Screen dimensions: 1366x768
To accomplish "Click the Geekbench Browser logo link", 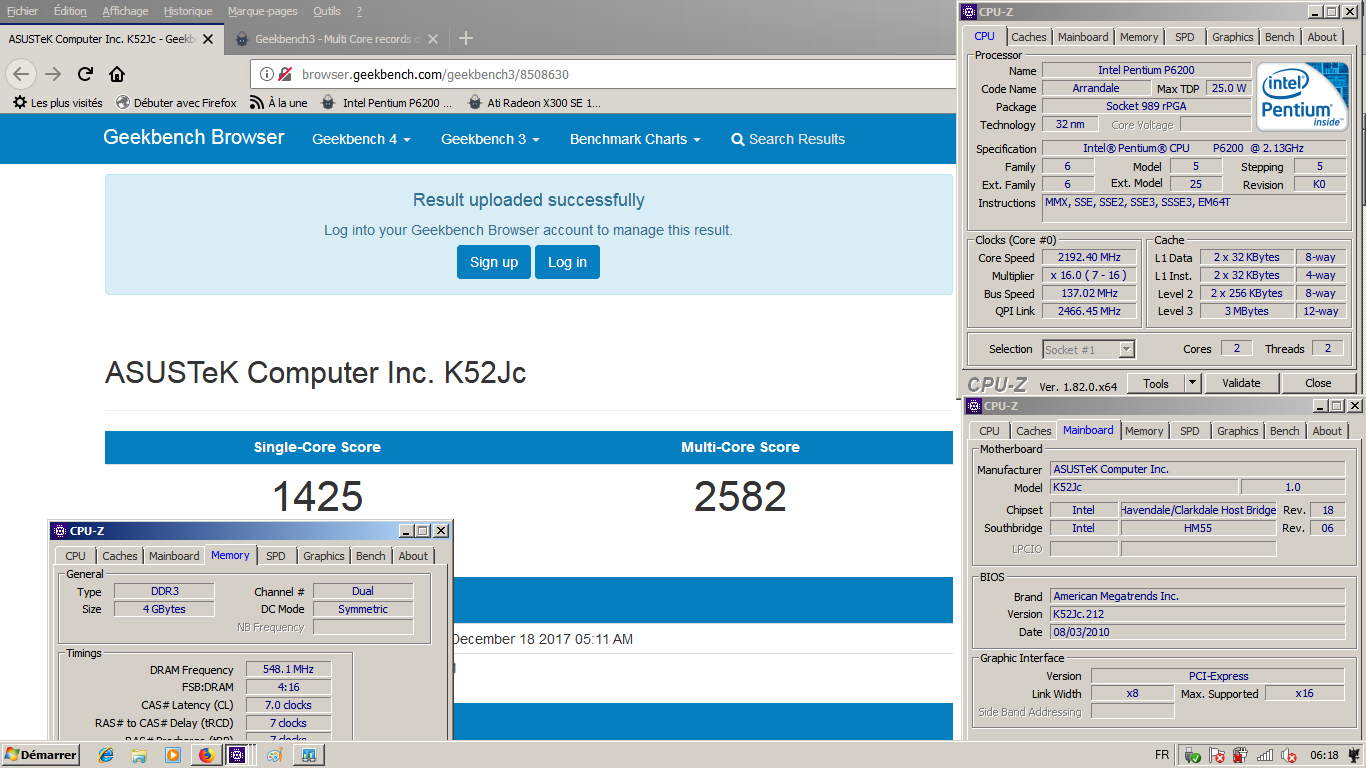I will pos(194,138).
